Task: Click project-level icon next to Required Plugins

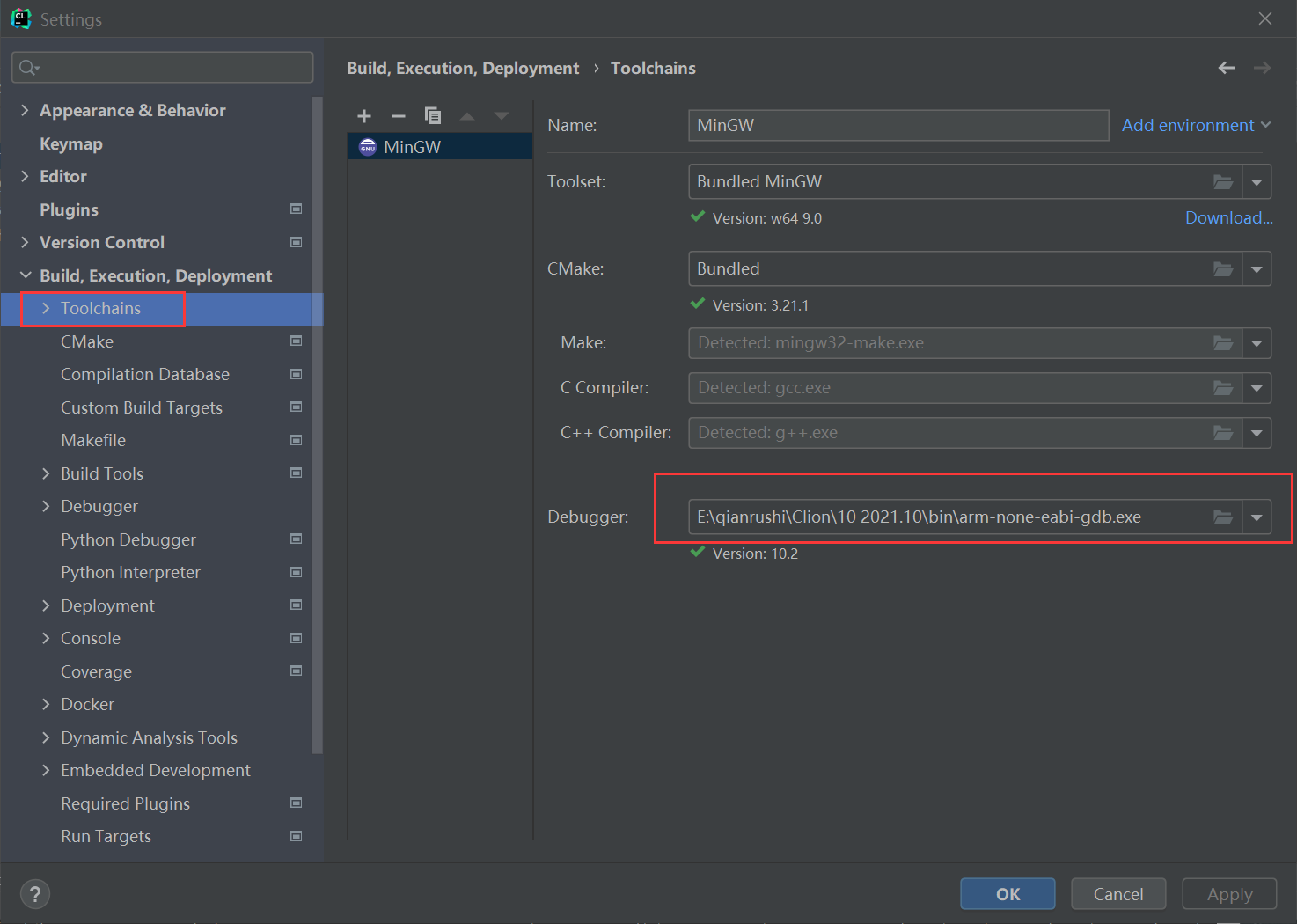Action: [x=297, y=803]
